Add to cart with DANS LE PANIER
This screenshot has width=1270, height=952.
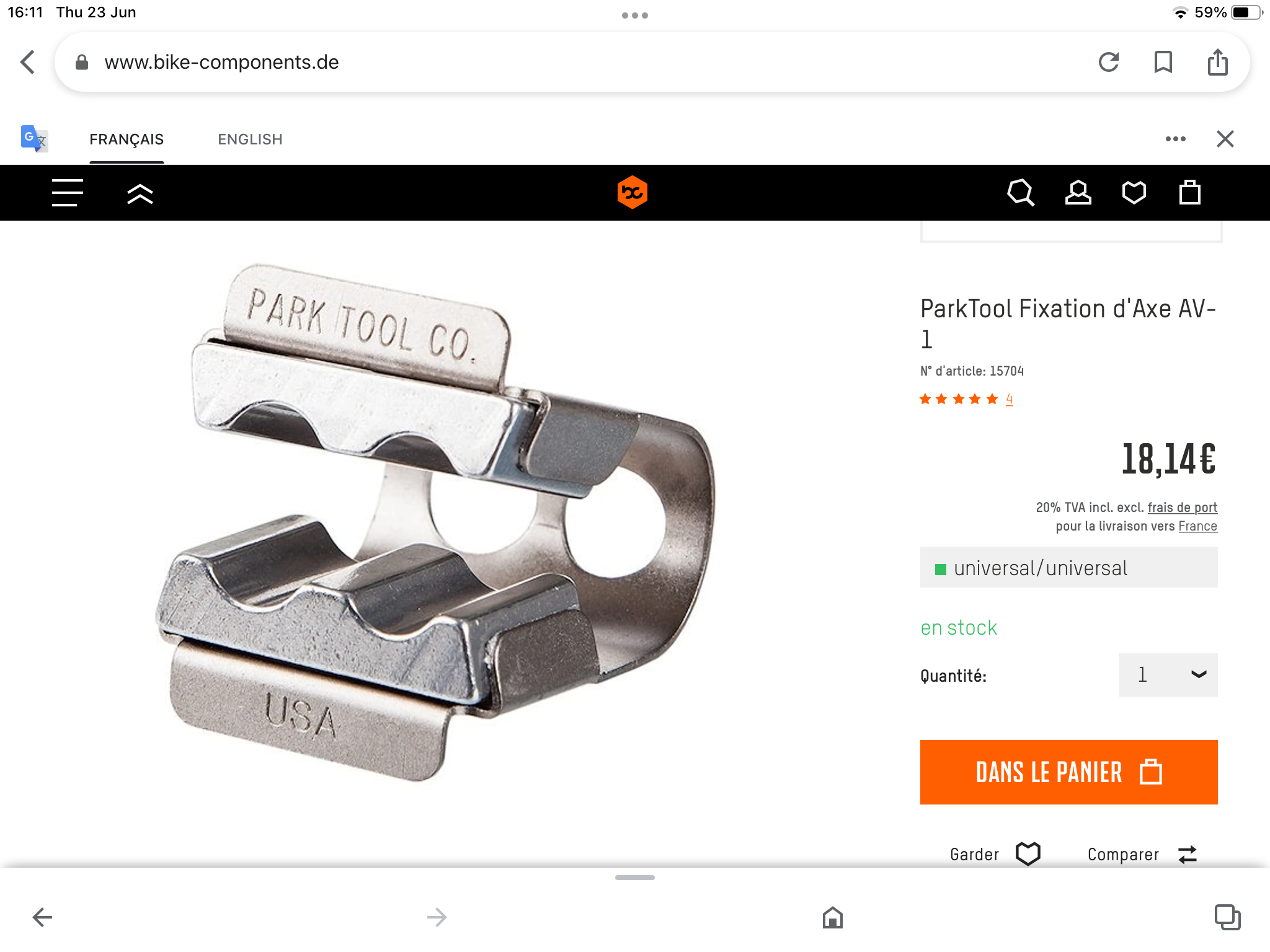point(1069,772)
